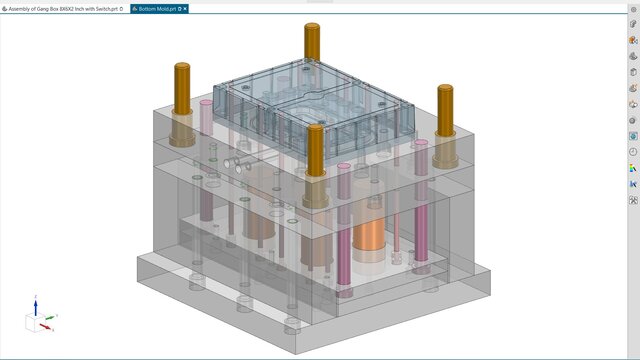Open the blue arrow Roles icon

633,184
